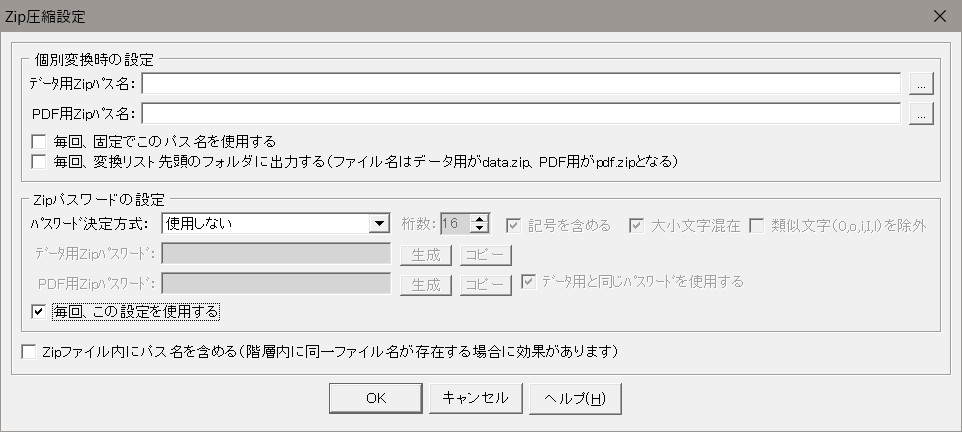Screen dimensions: 962x432
Task: Click the OK button
Action: (x=375, y=397)
